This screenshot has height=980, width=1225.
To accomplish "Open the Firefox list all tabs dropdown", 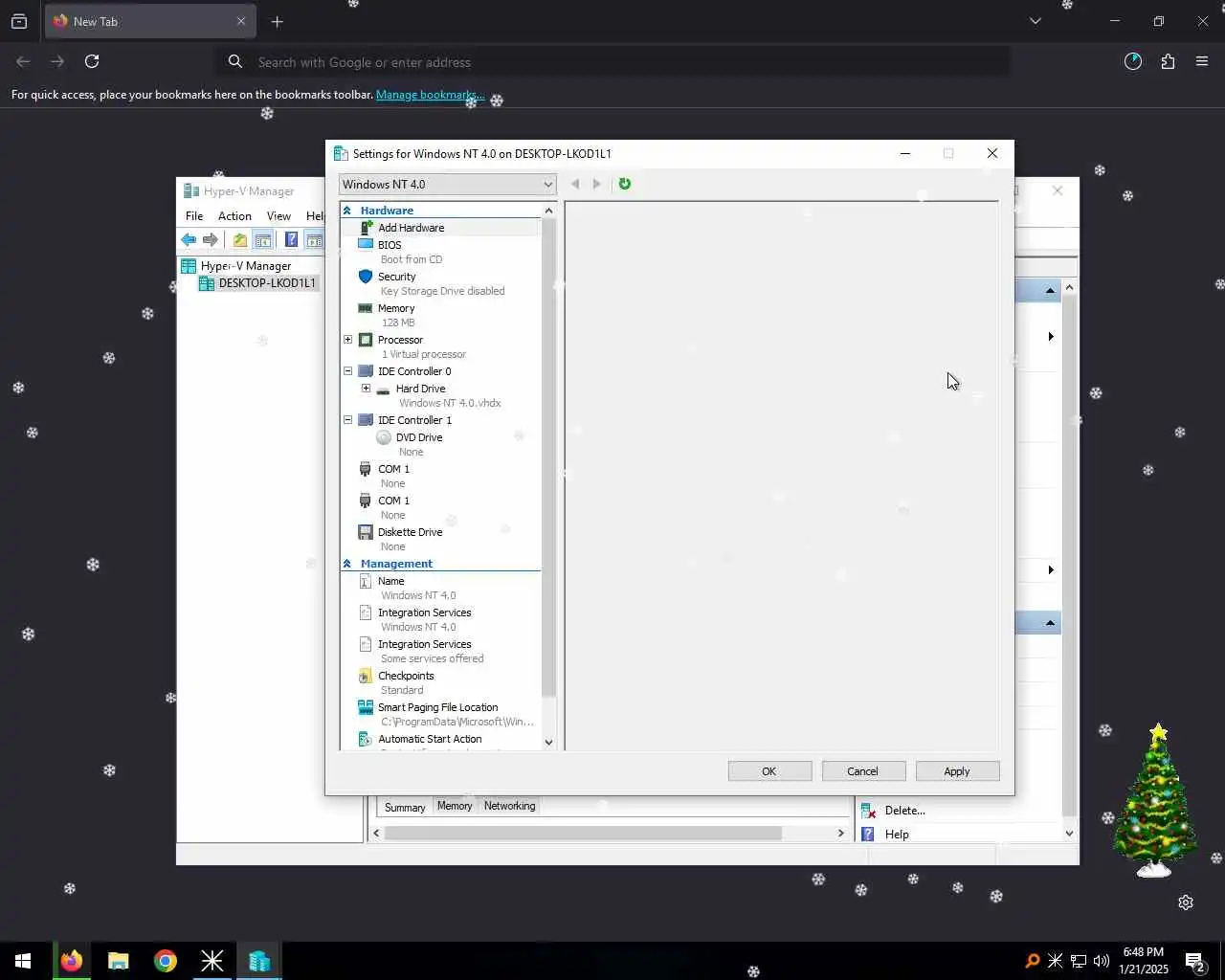I will (1035, 21).
